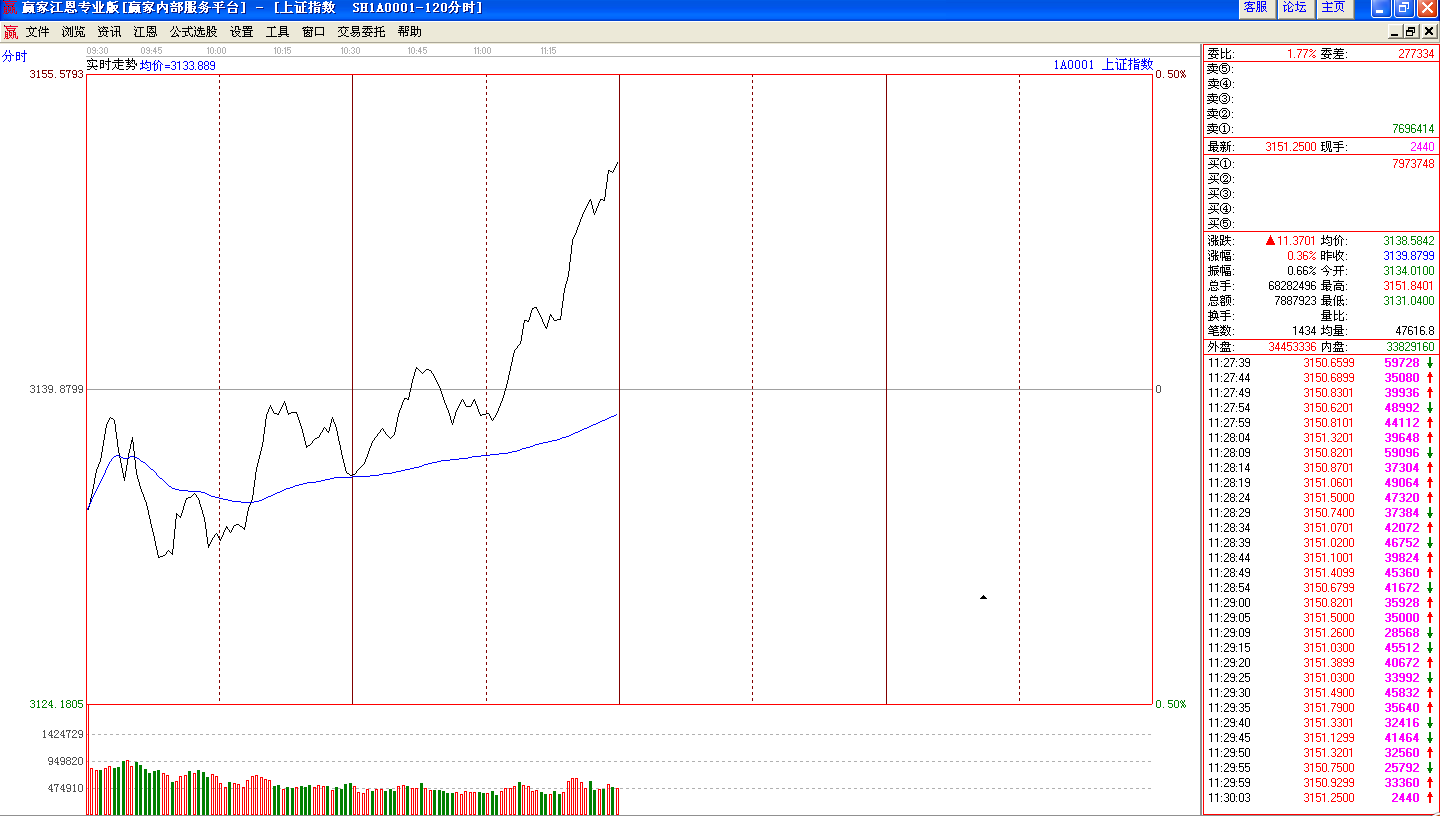
Task: Click the 外盘 value 34453336
Action: (1294, 348)
